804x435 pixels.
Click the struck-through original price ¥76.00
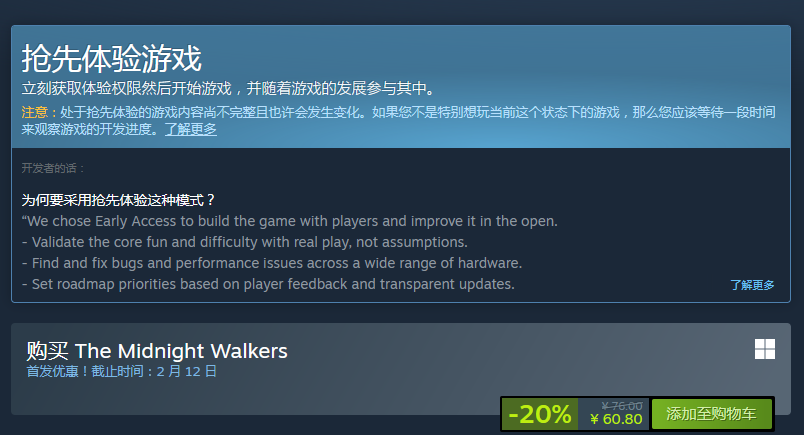[x=621, y=406]
